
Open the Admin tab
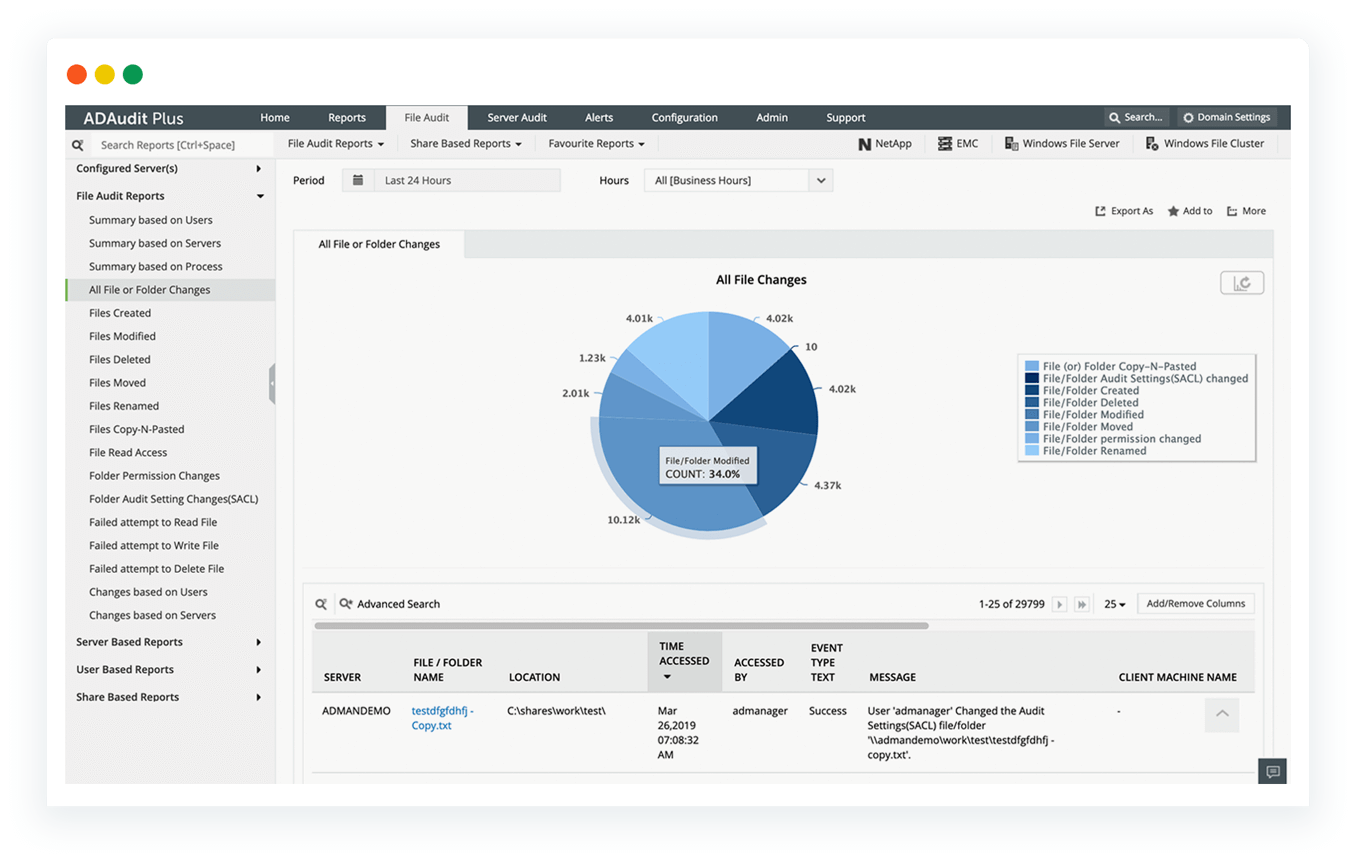click(x=772, y=118)
